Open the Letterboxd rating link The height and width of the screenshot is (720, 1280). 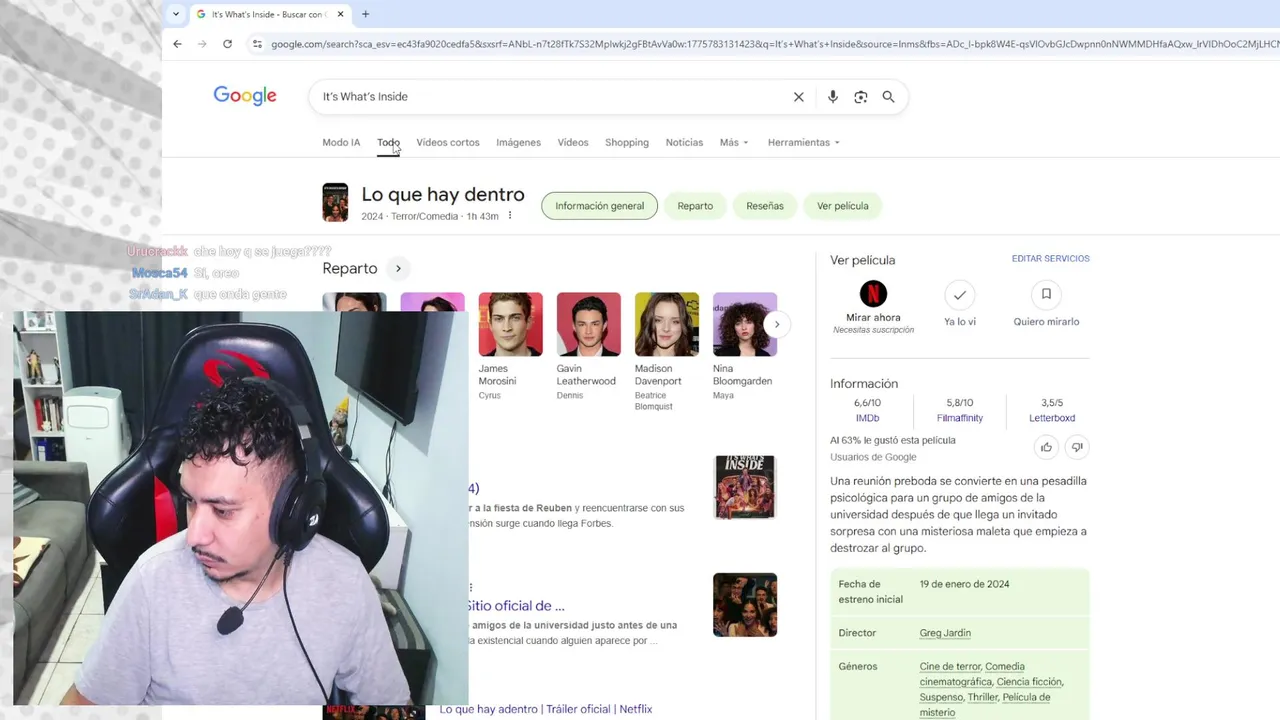1052,418
